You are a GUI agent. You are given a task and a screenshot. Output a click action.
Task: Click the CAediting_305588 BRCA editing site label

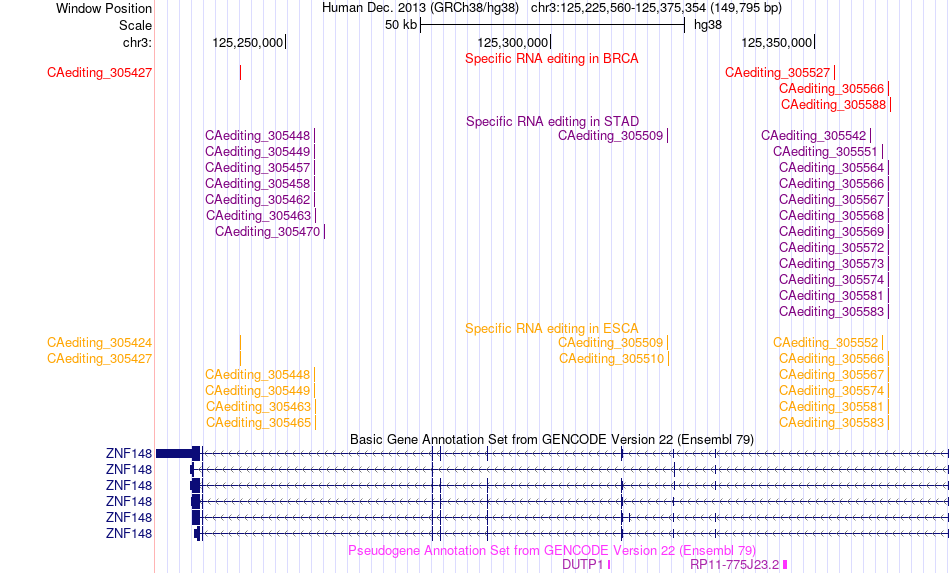coord(833,105)
